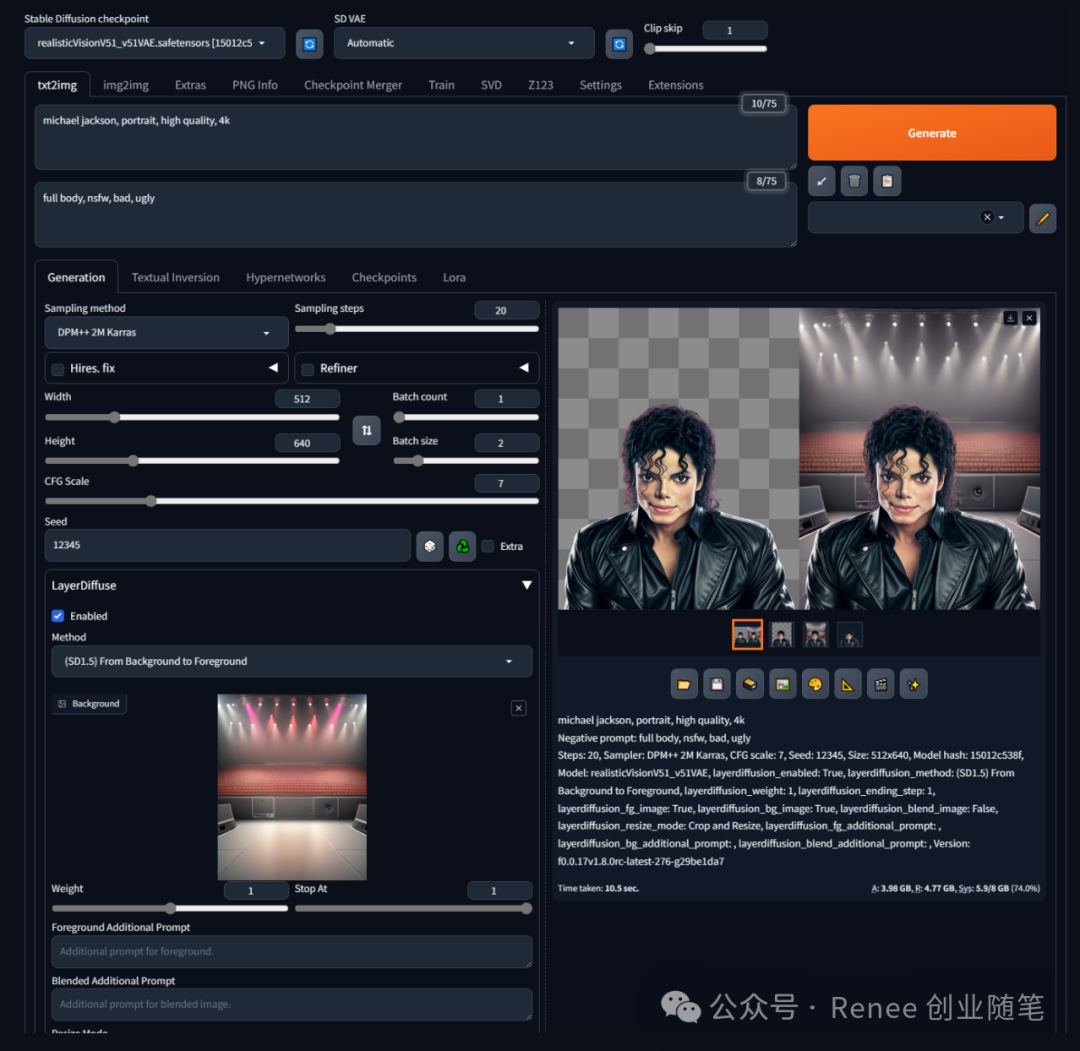
Task: Refresh the Stable Diffusion checkpoint list
Action: [309, 44]
